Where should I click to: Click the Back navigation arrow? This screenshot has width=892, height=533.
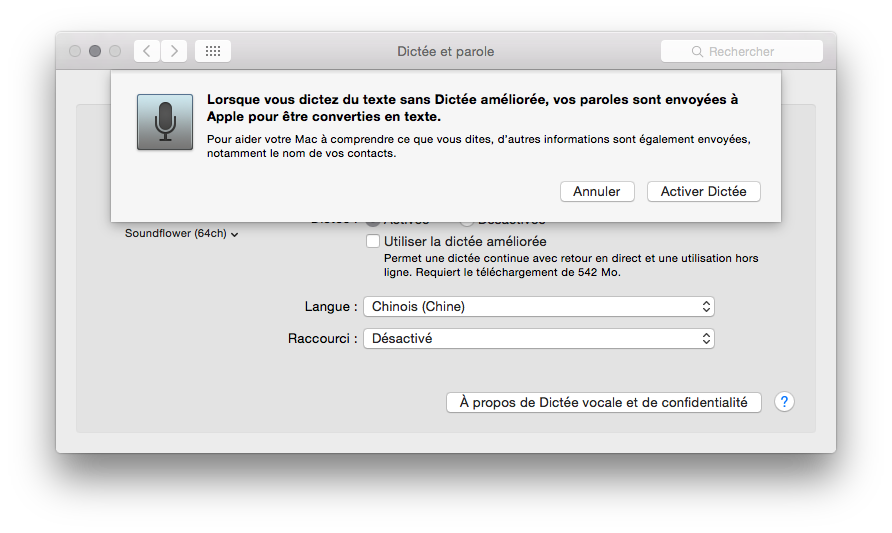[147, 51]
